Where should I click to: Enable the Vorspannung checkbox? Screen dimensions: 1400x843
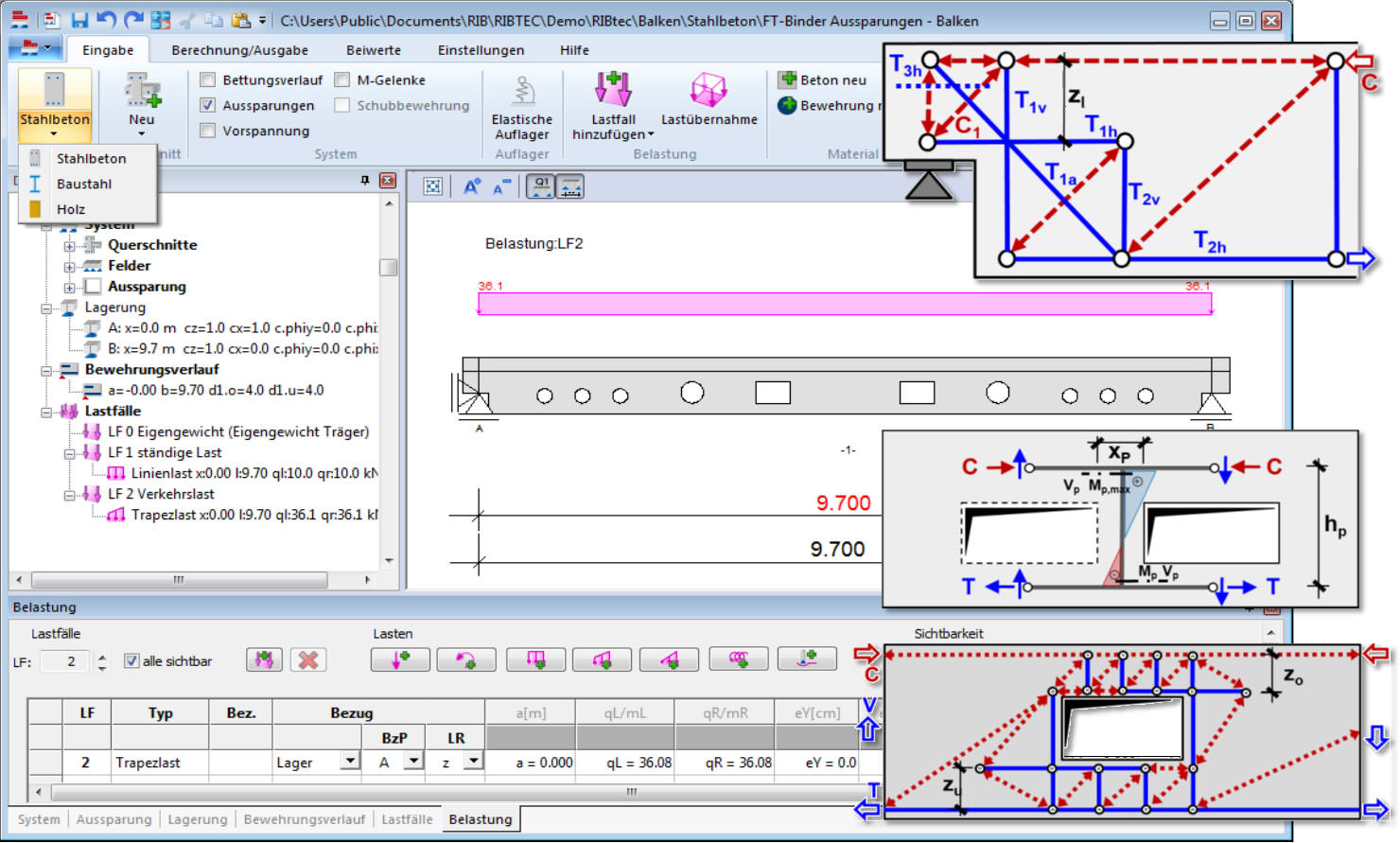208,131
